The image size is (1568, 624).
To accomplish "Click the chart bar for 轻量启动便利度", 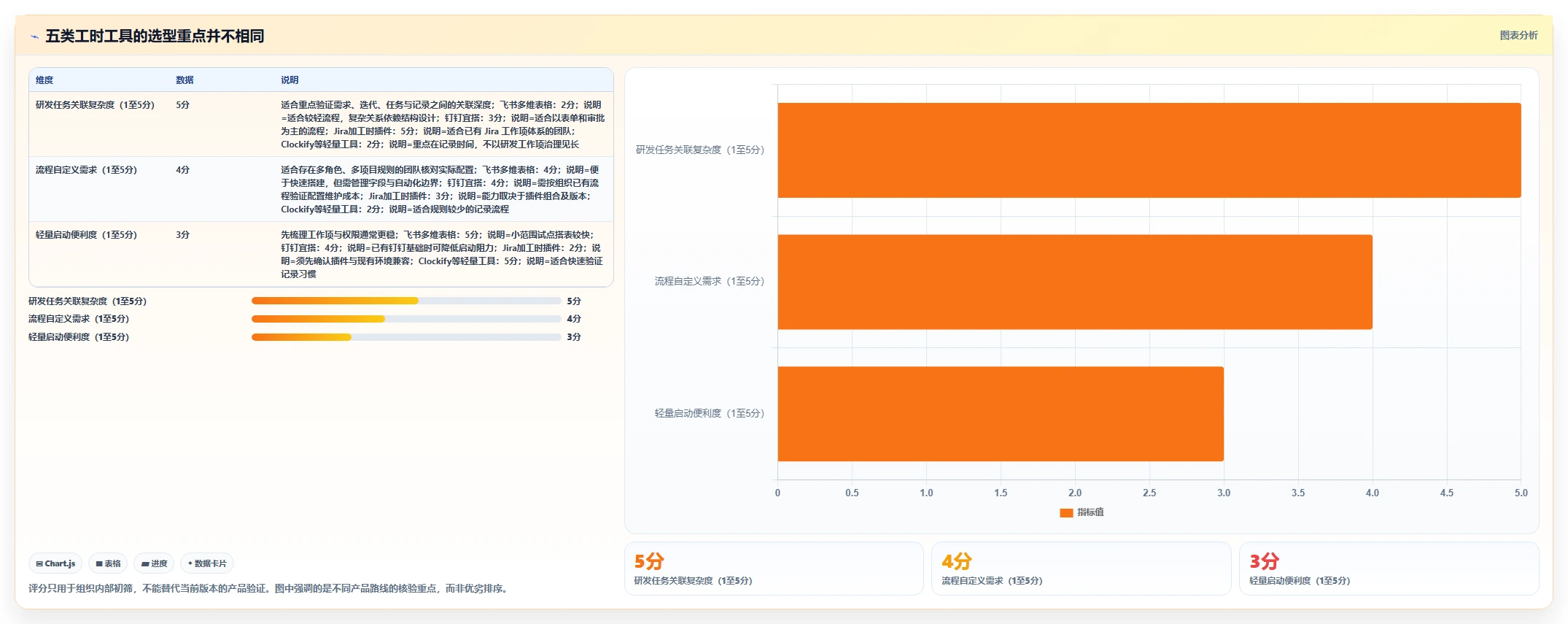I will coord(1001,414).
